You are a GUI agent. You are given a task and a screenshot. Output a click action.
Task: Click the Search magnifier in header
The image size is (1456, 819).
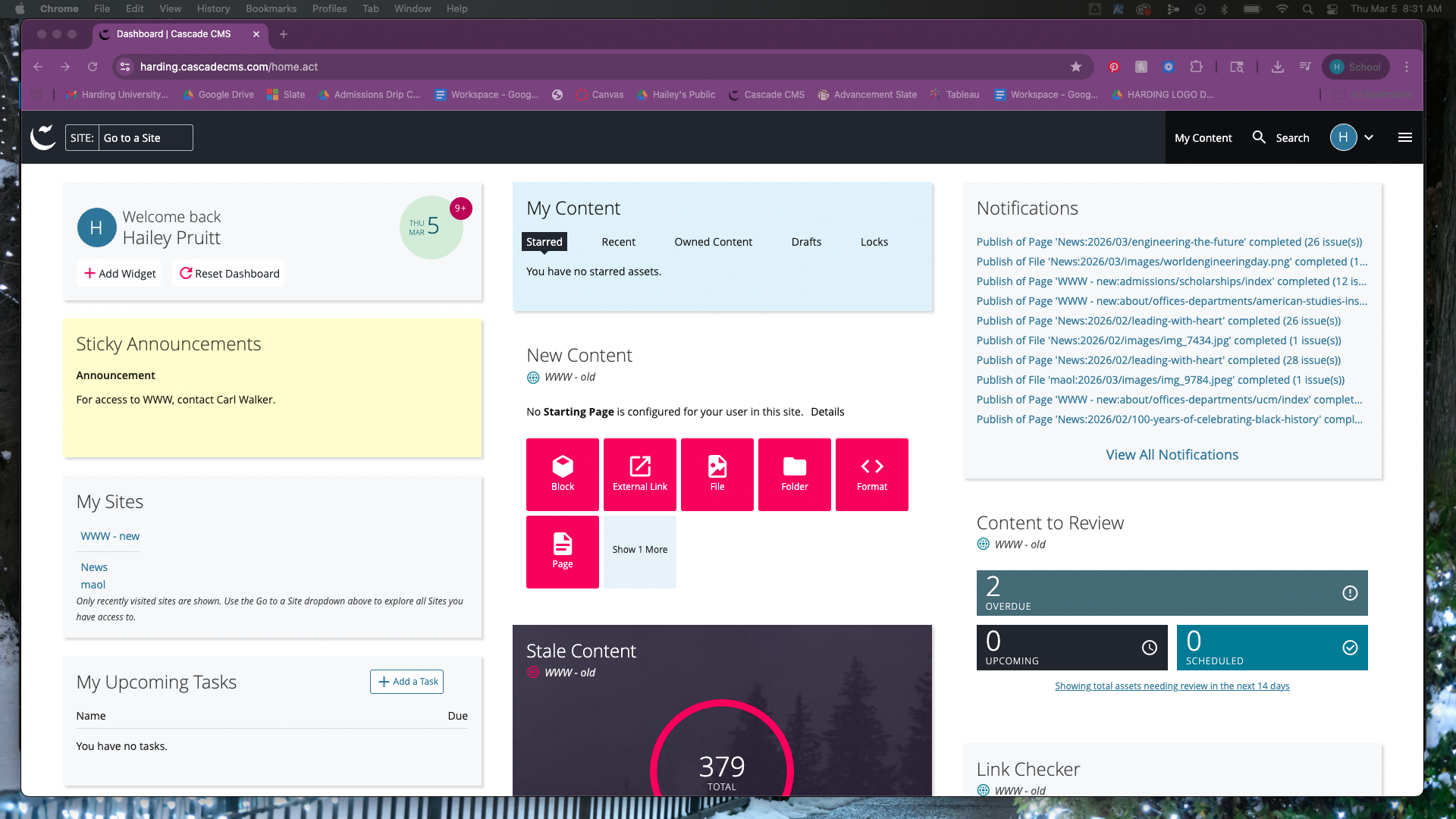1259,137
